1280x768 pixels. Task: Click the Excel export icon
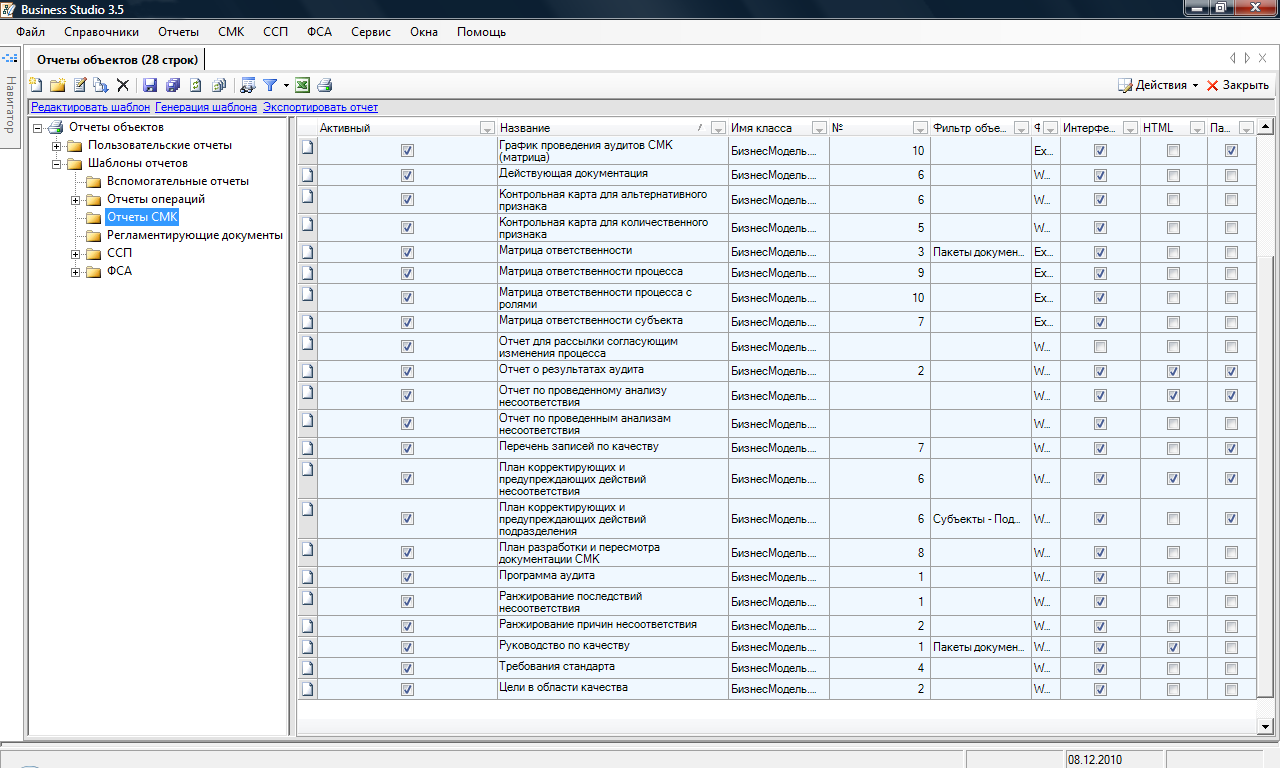(302, 86)
